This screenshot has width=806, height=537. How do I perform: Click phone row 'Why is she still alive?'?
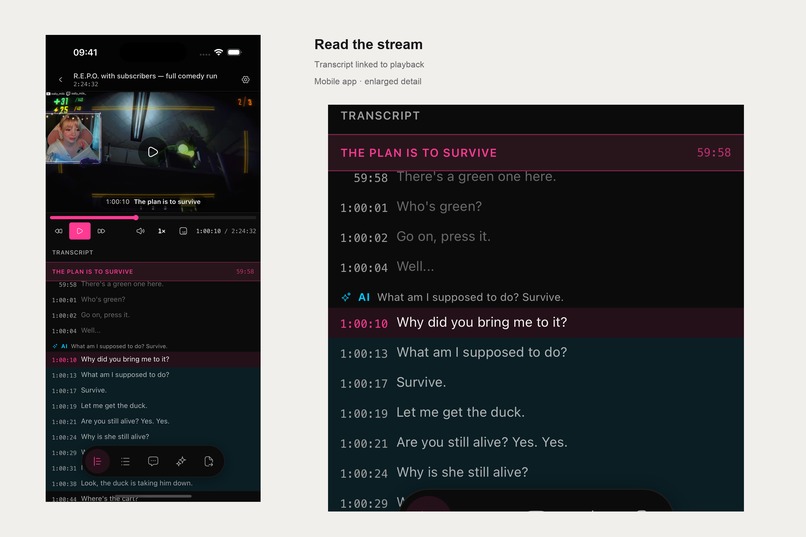153,436
